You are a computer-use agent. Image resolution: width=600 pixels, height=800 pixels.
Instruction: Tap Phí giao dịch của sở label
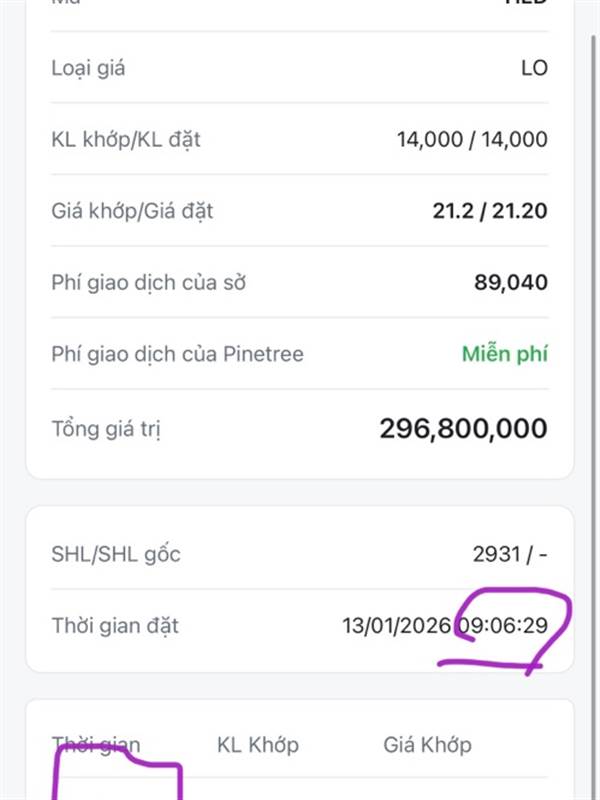click(148, 282)
